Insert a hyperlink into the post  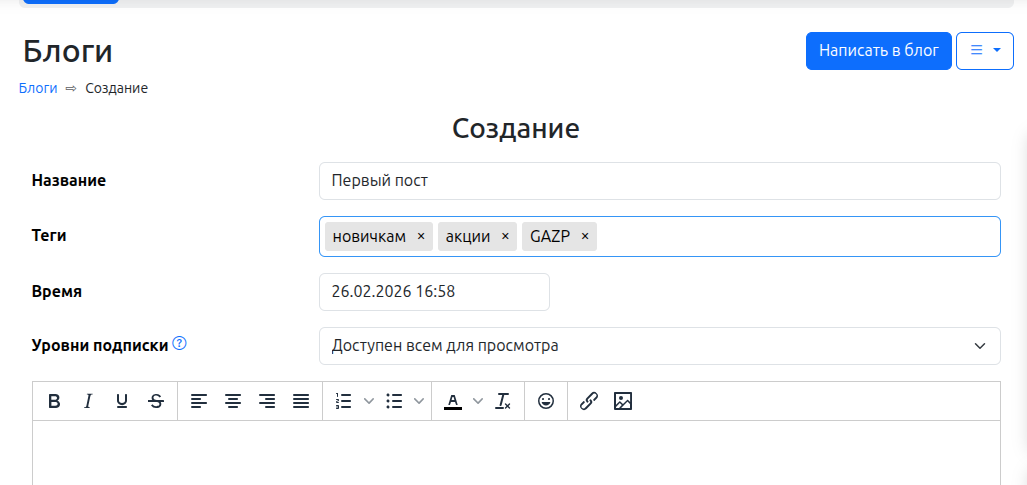click(x=589, y=401)
